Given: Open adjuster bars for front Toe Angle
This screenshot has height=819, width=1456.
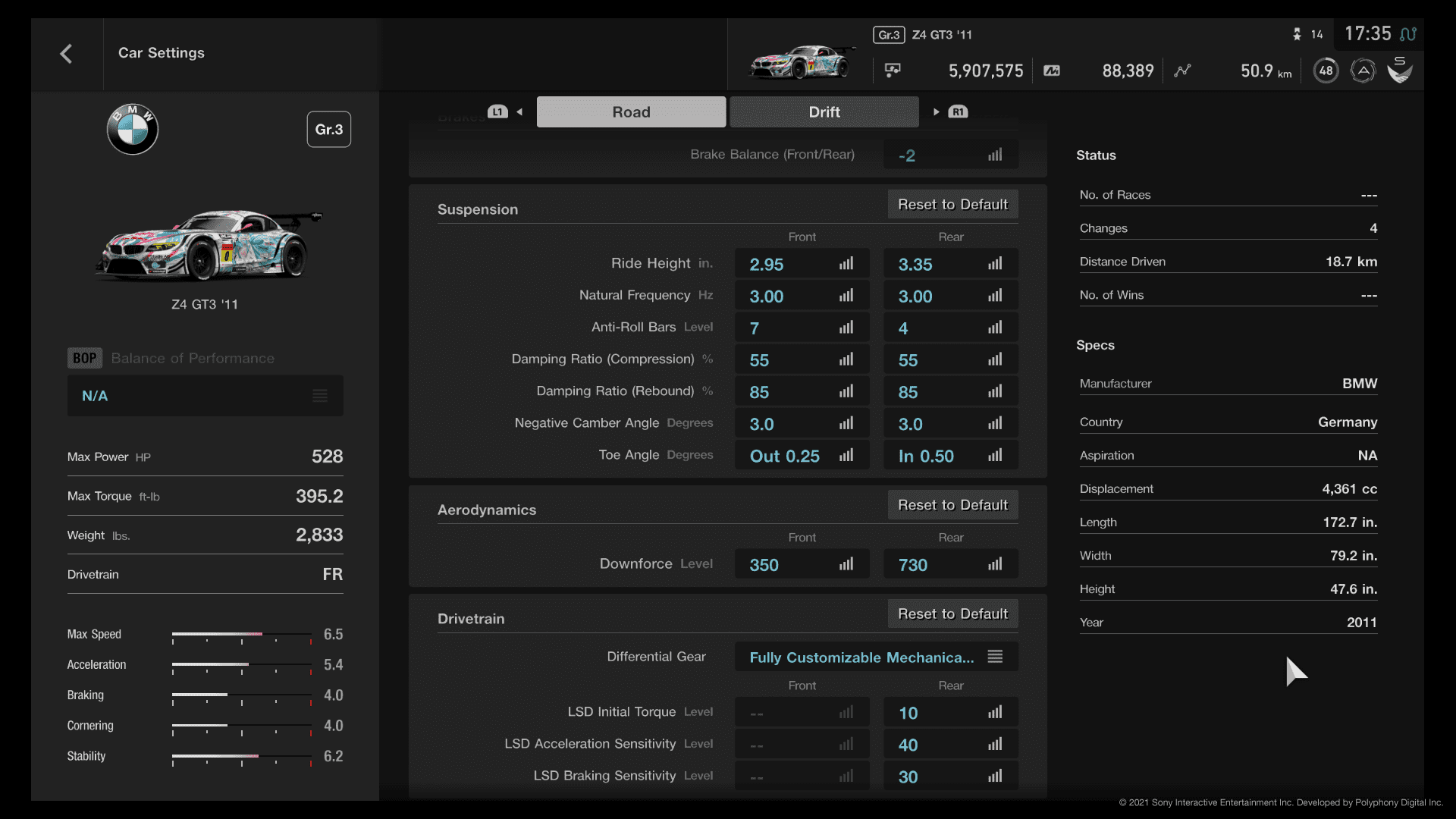Looking at the screenshot, I should [846, 455].
